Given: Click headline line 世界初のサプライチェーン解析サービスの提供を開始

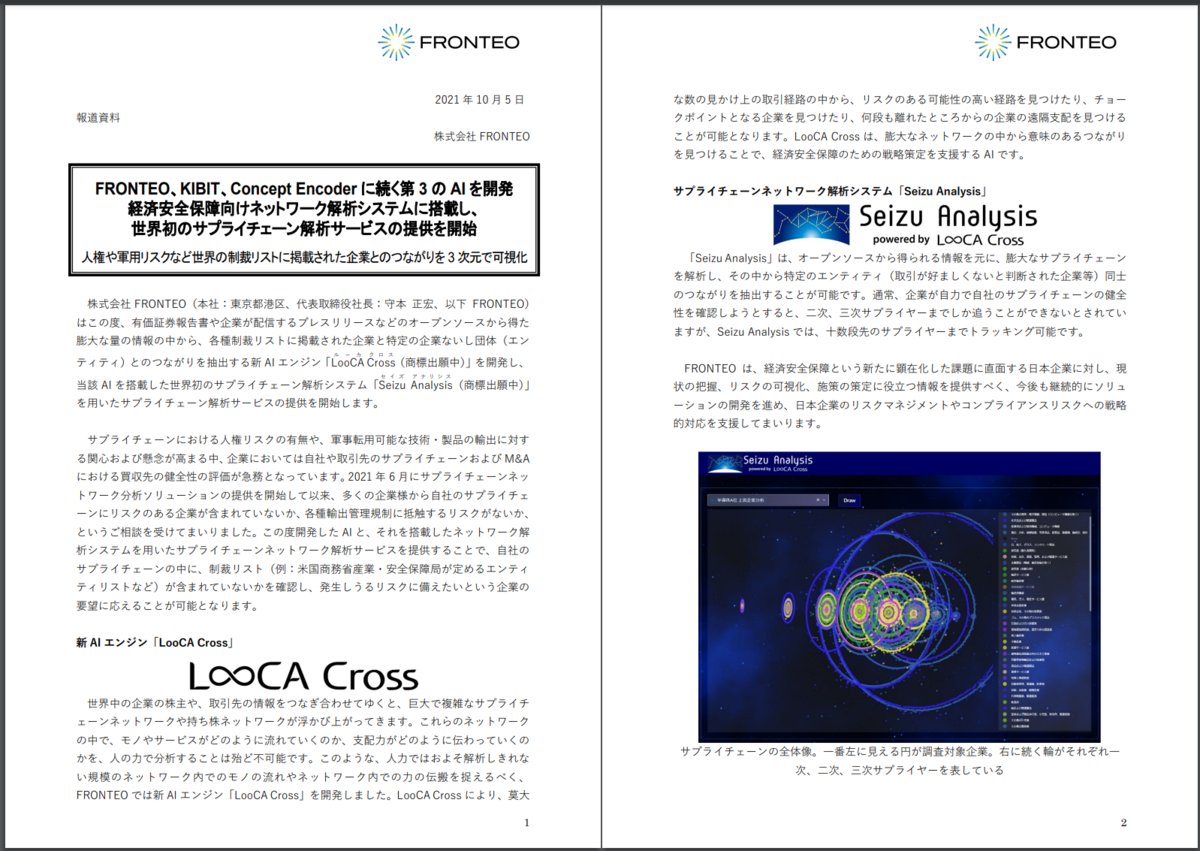Looking at the screenshot, I should click(x=304, y=230).
